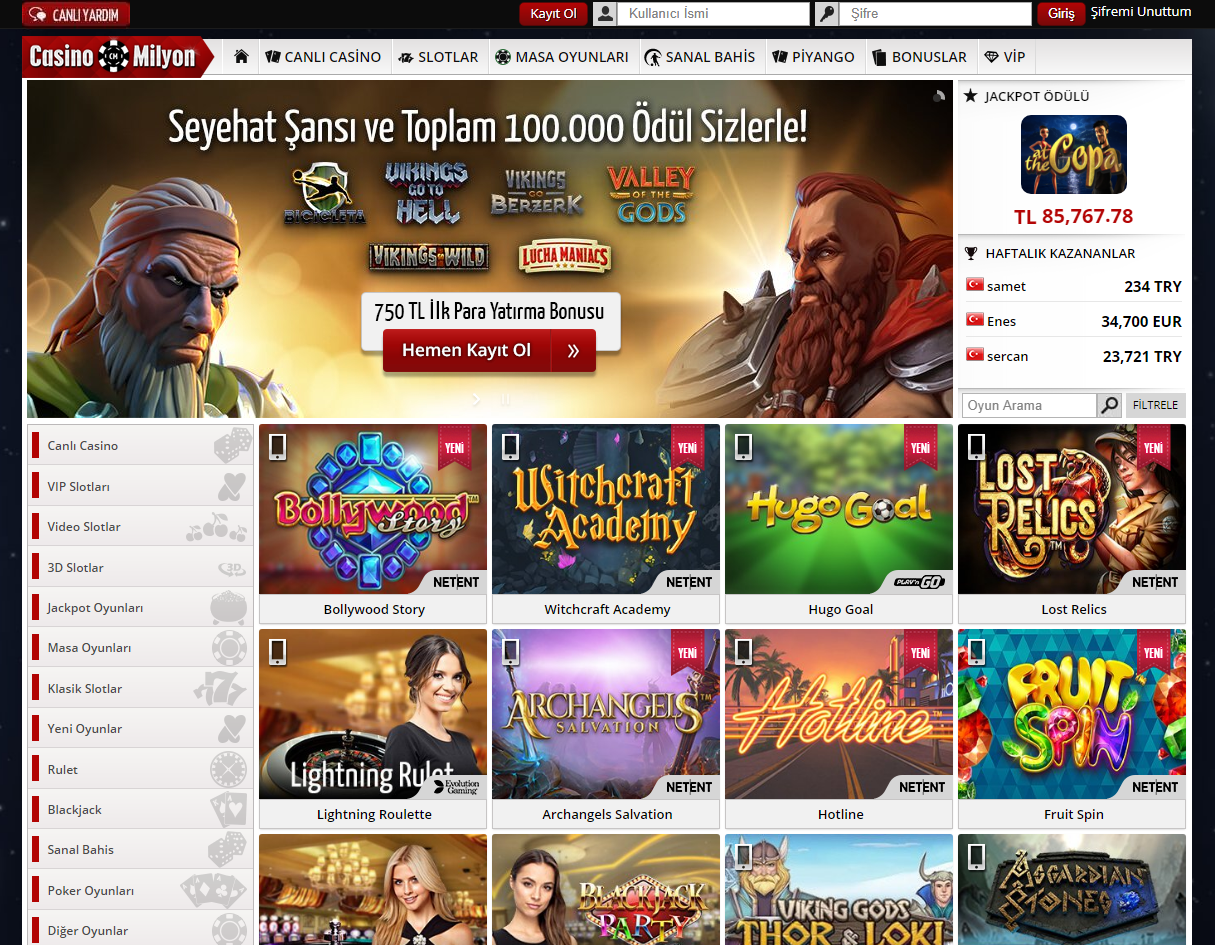Open the Lightning Roulette game thumbnail

pos(373,714)
